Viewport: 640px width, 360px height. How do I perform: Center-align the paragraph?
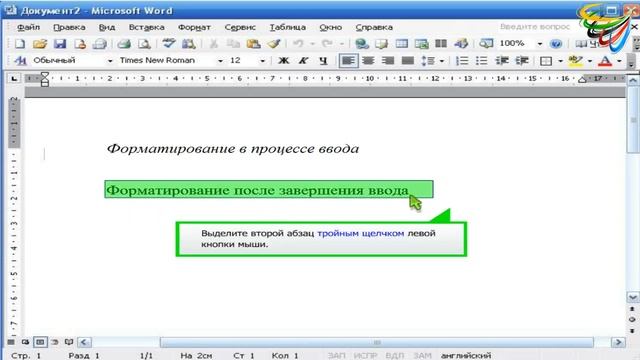coord(368,61)
